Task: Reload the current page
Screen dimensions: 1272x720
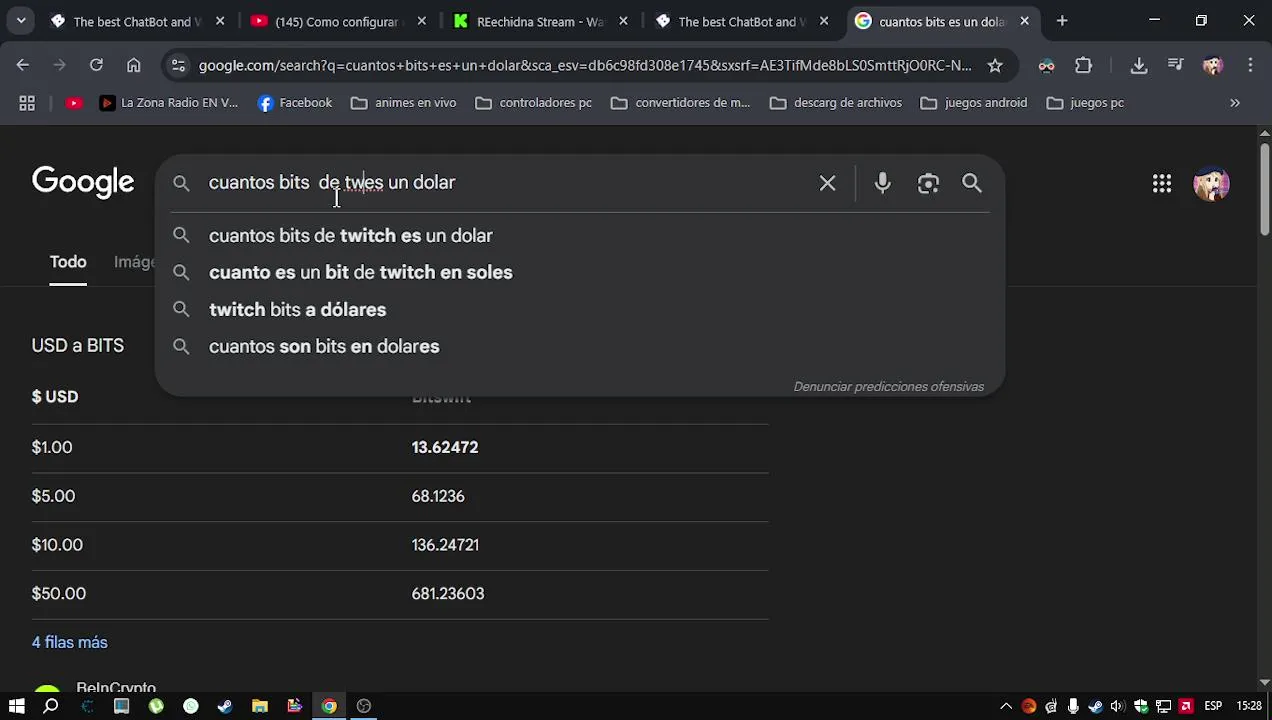Action: [96, 65]
